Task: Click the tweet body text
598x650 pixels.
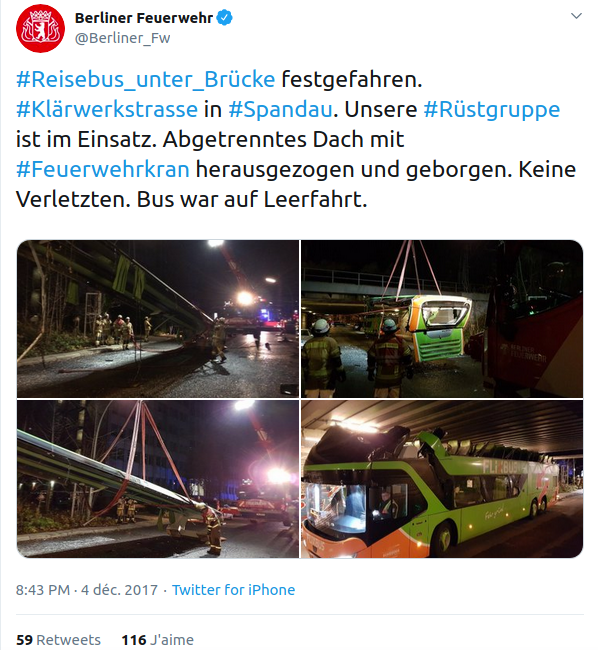Action: pyautogui.click(x=296, y=139)
